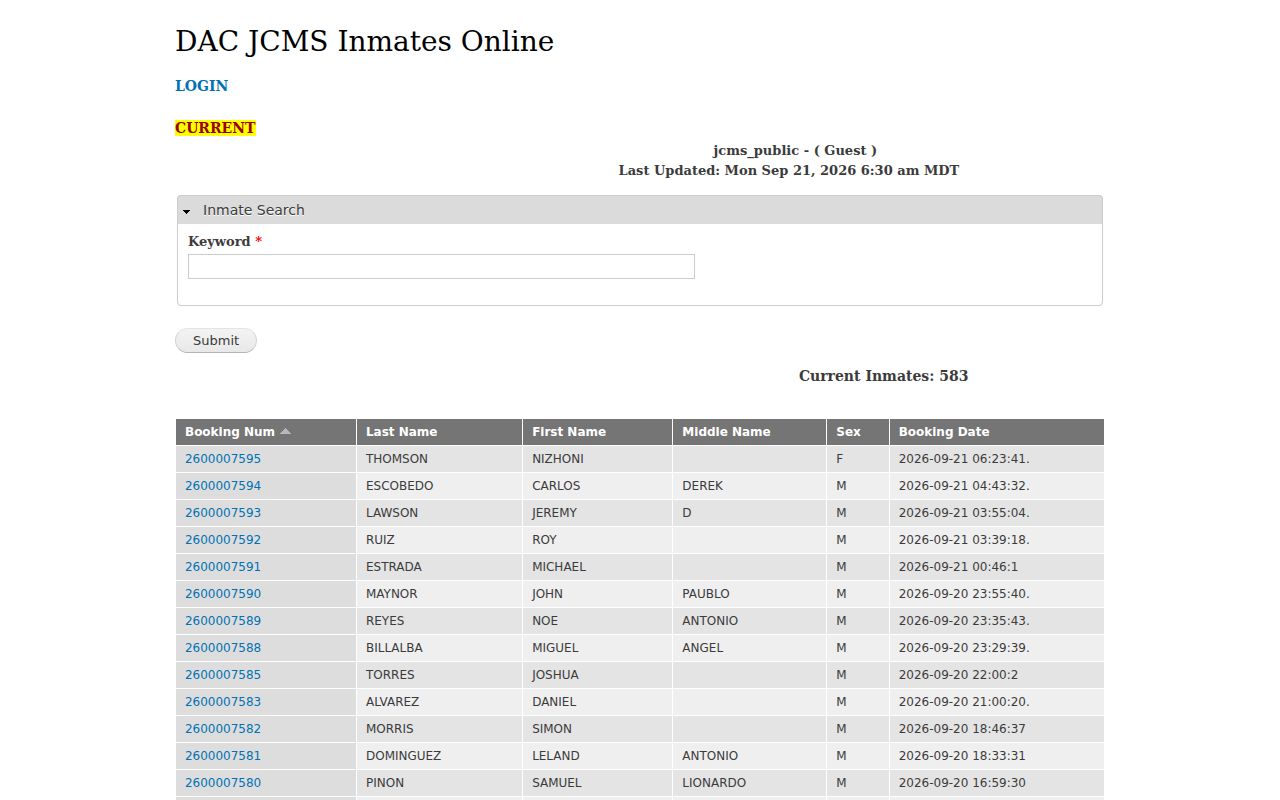Click the DAC JCMS Inmates Online heading
Screen dimensions: 1280x800
365,41
